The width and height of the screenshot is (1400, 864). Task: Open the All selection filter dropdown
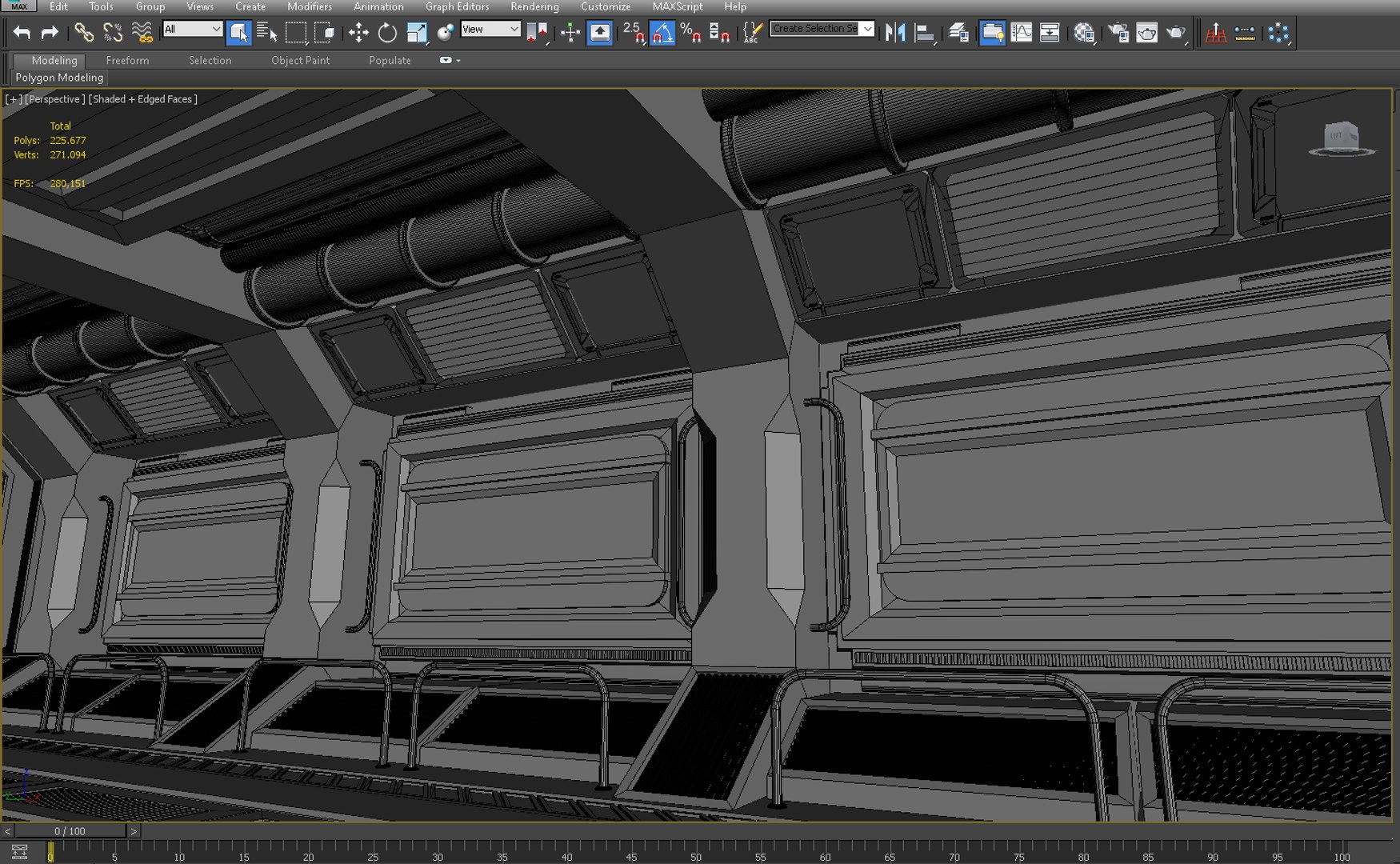click(192, 29)
